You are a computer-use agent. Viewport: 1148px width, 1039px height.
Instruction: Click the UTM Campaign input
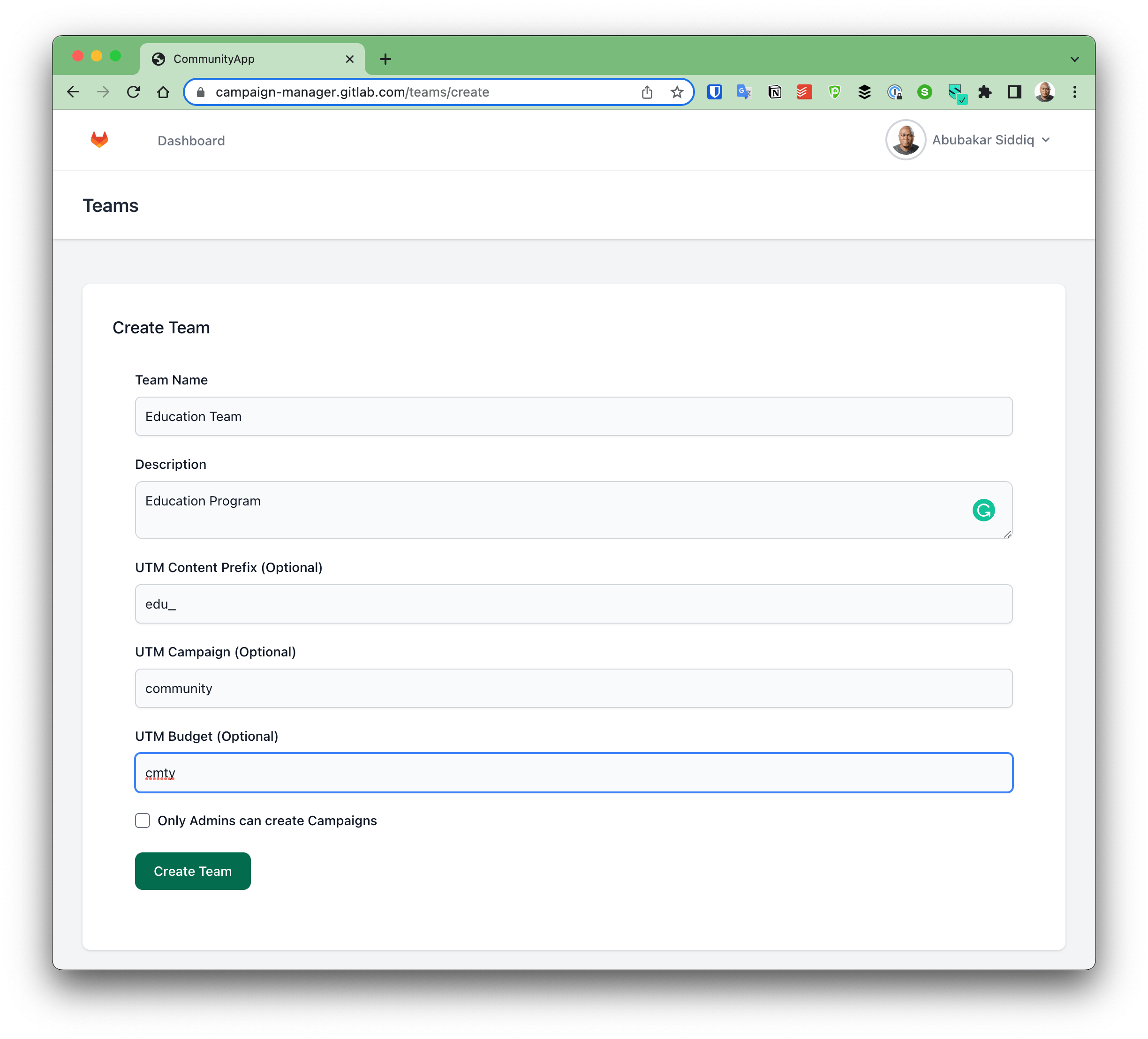(574, 688)
